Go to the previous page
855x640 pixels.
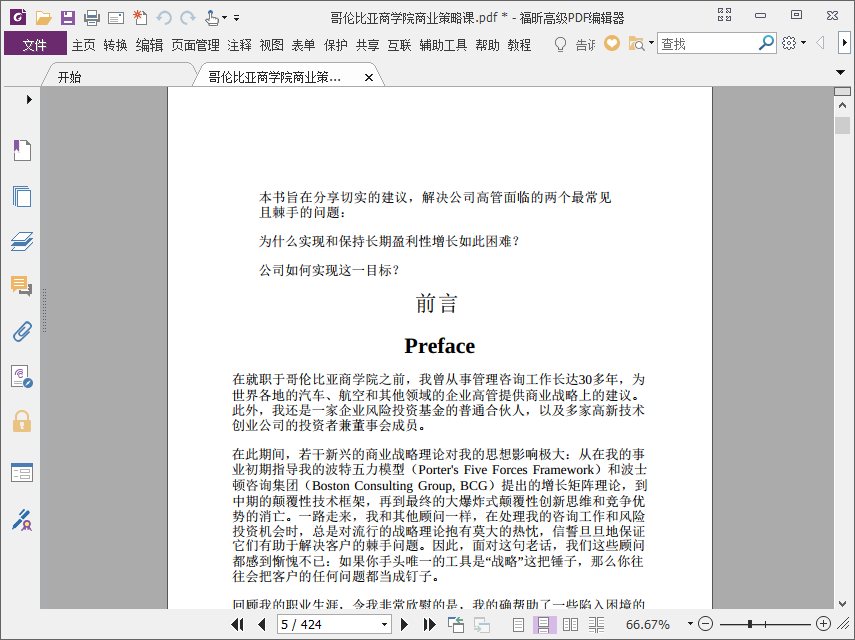point(262,624)
